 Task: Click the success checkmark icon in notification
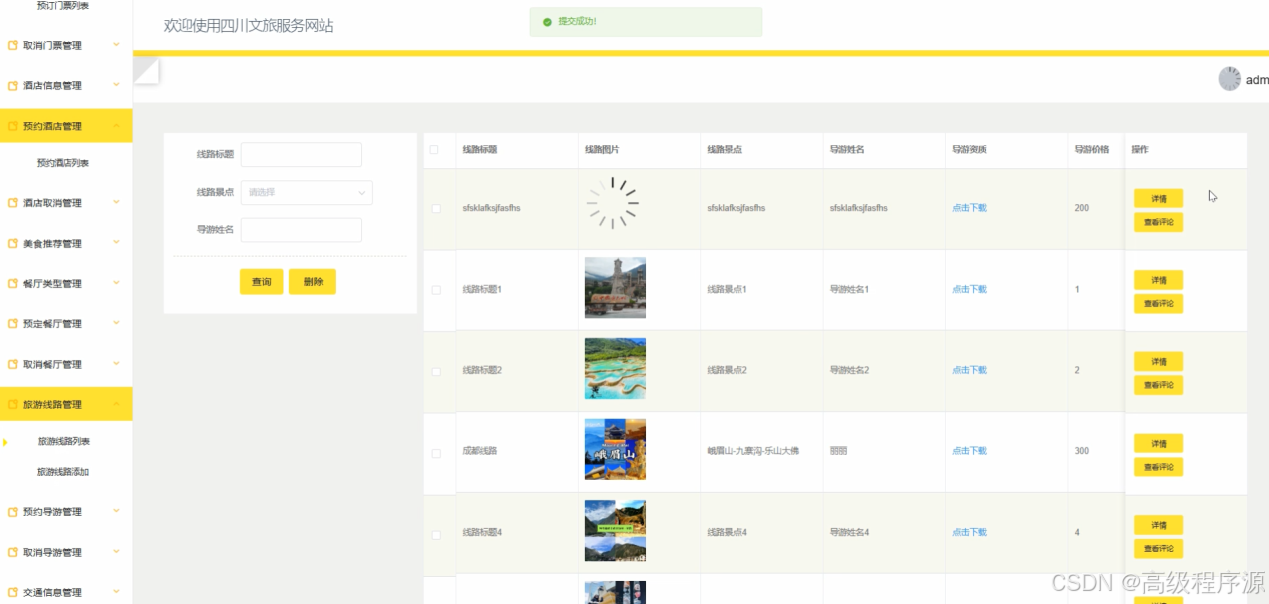coord(547,21)
